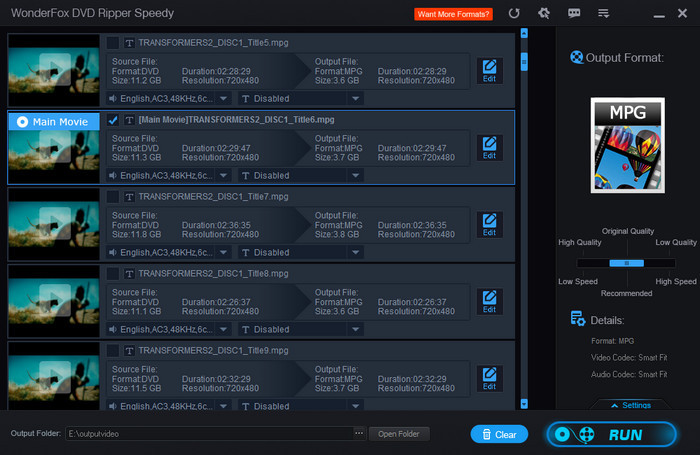Edit the Title5.mpg output
The width and height of the screenshot is (700, 455).
(x=489, y=71)
